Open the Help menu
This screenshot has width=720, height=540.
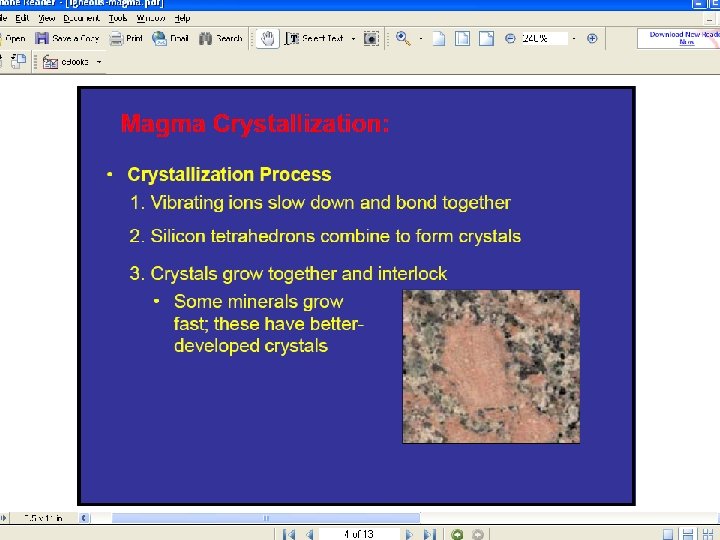click(x=182, y=18)
